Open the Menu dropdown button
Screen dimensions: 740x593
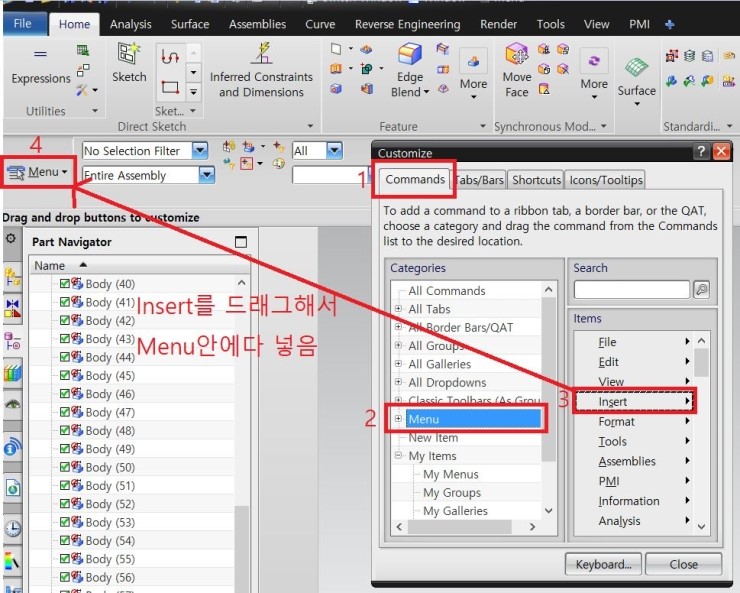click(x=38, y=172)
